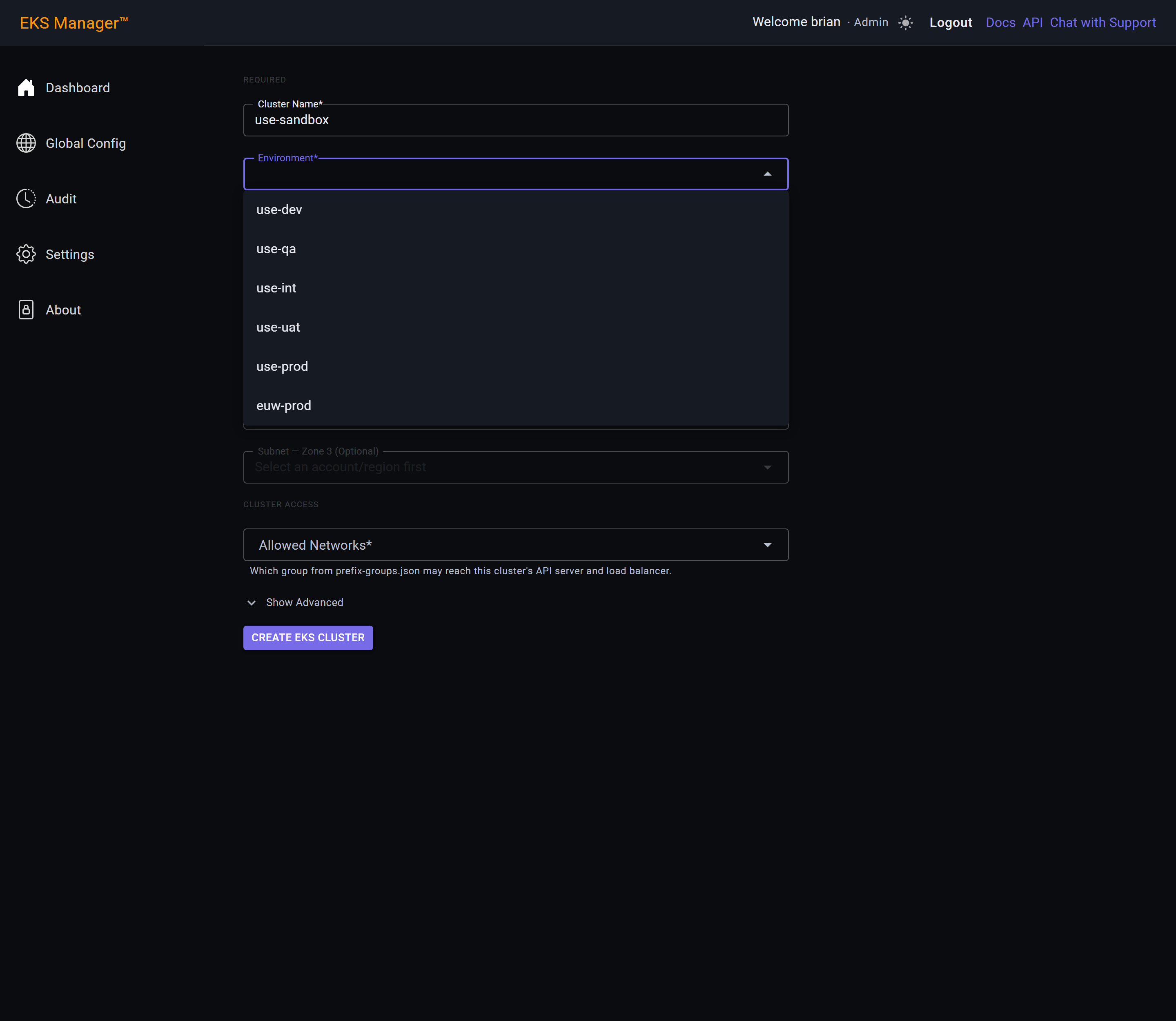Expand Show Advanced section
1176x1021 pixels.
click(x=295, y=602)
